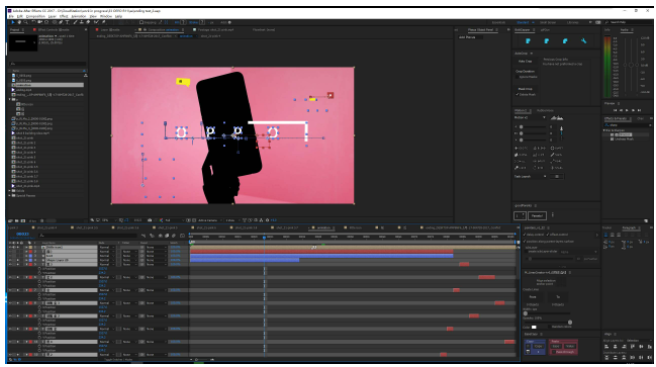Select the Zoom magnifier tool

point(26,22)
